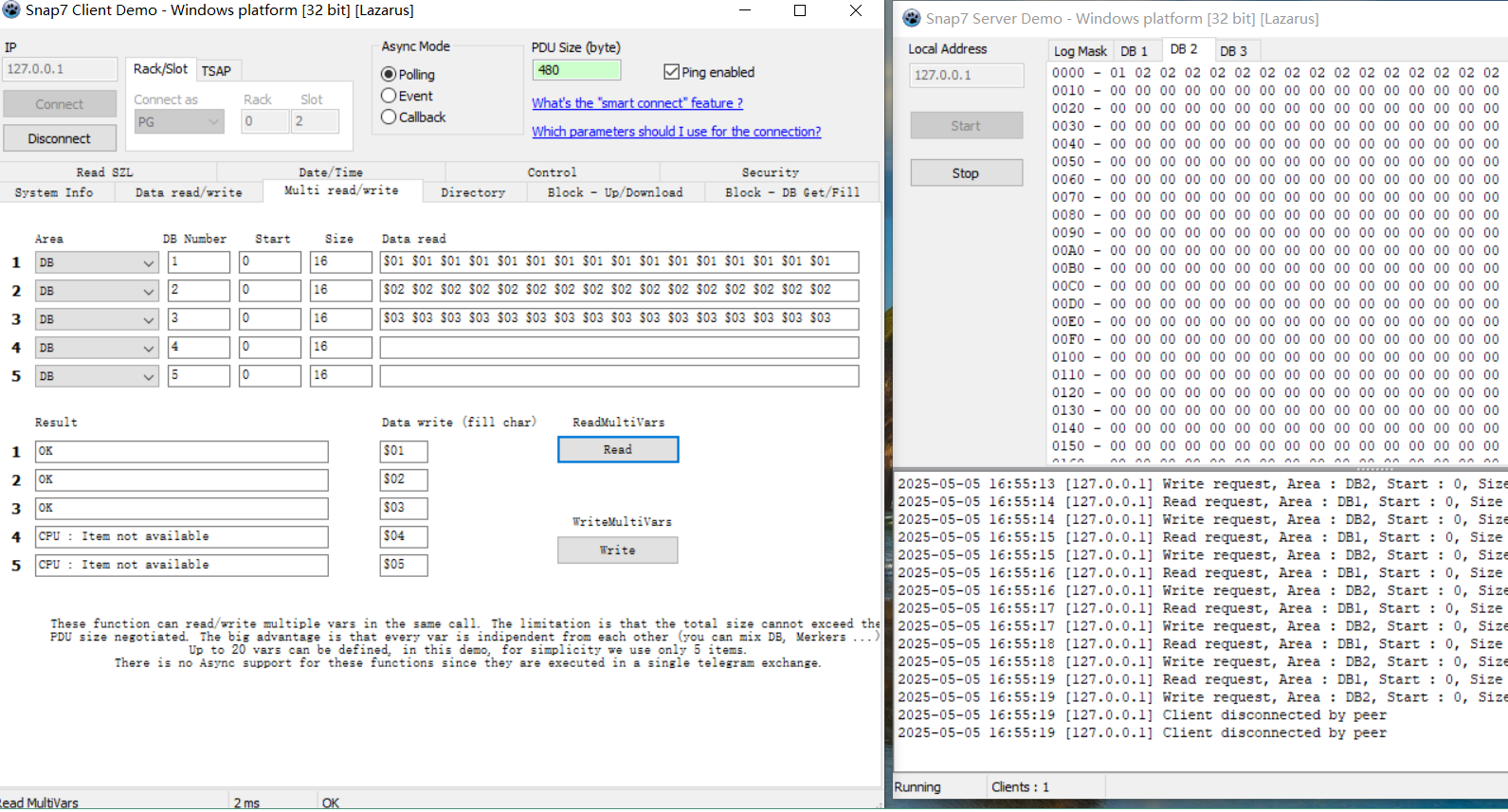Click the OK entry in client status bar
This screenshot has height=812, width=1508.
tap(331, 803)
